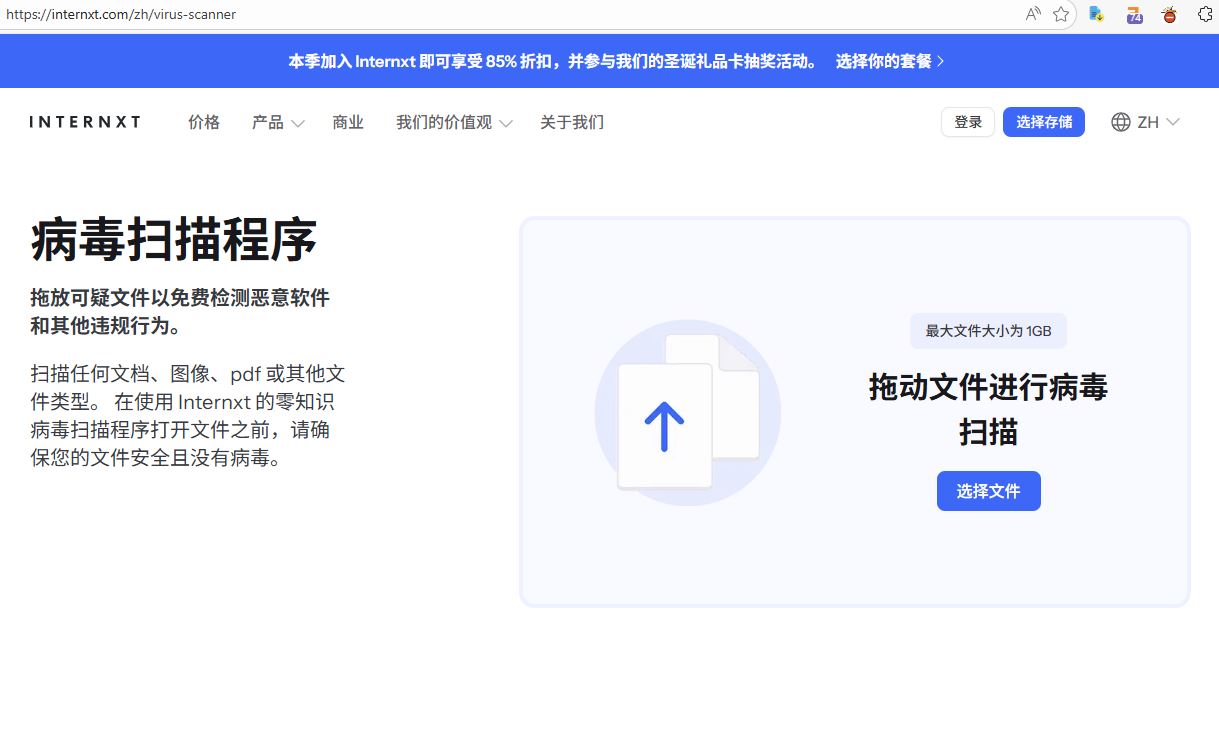Expand the 产品 dropdown menu
This screenshot has height=729, width=1219.
pos(278,122)
